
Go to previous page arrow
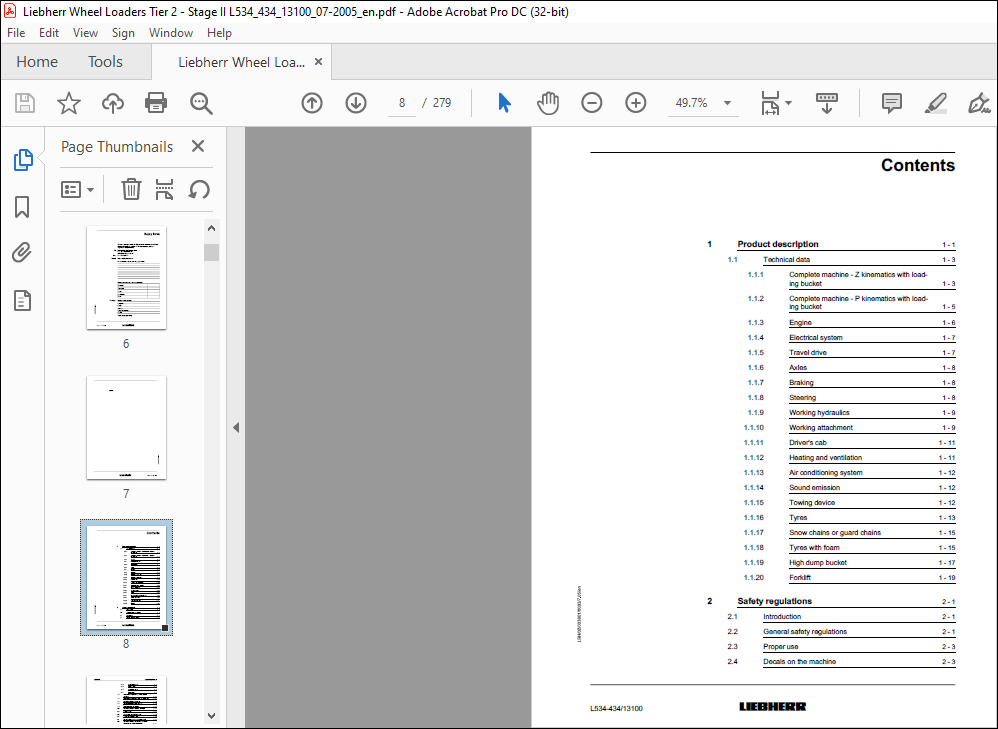tap(312, 103)
